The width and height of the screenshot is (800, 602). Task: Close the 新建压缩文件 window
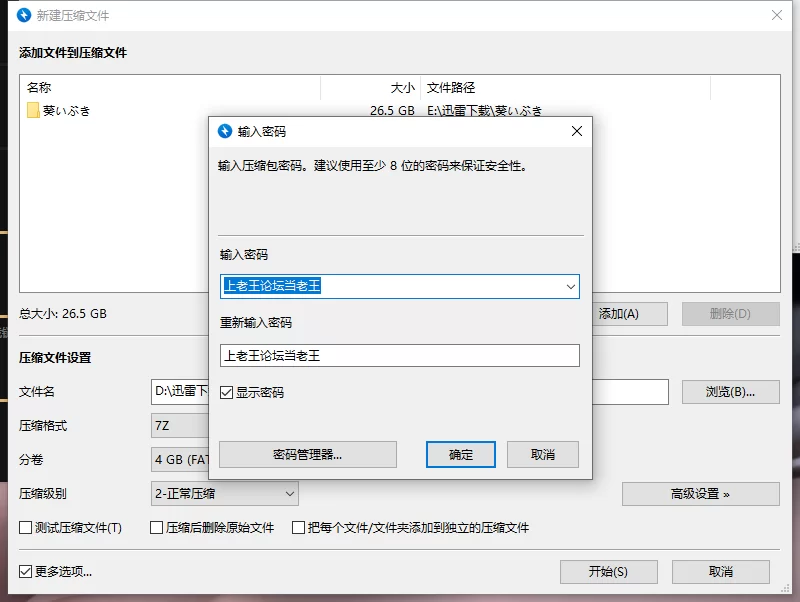(777, 15)
